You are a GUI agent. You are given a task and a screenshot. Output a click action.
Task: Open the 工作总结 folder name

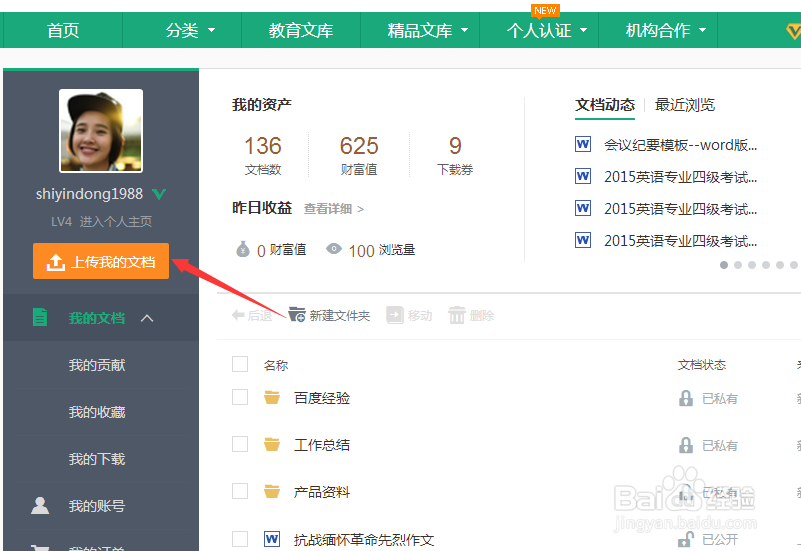click(322, 445)
